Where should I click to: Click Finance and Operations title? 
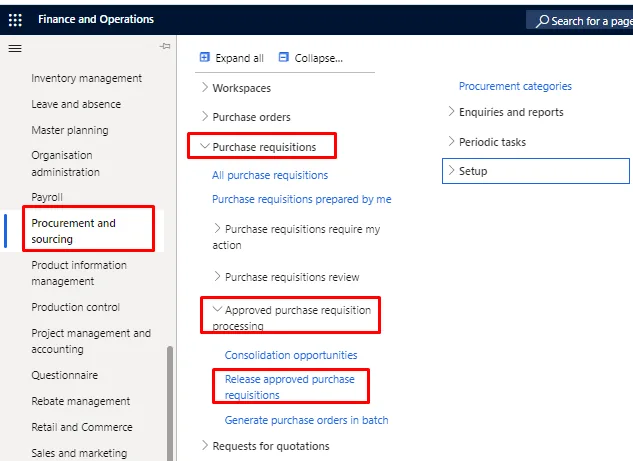(x=96, y=19)
